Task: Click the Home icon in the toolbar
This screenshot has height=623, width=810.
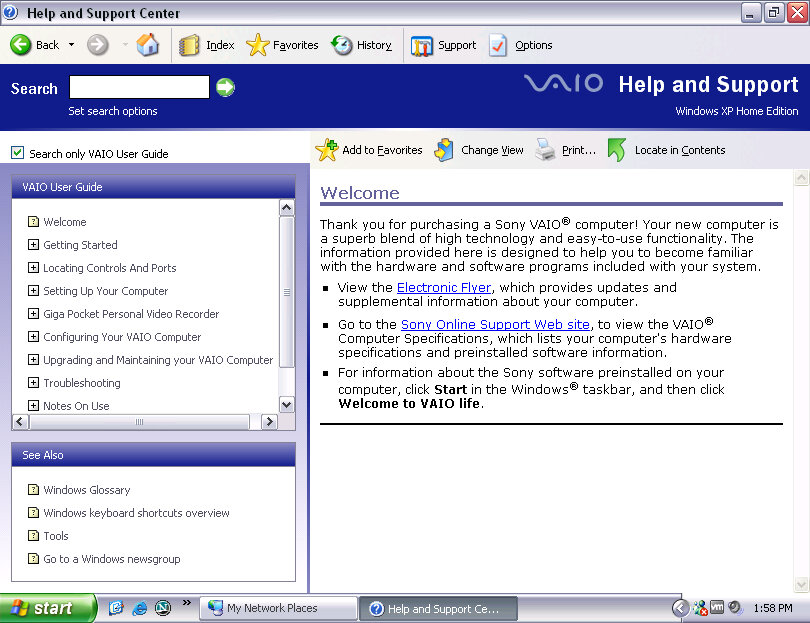Action: [x=148, y=45]
